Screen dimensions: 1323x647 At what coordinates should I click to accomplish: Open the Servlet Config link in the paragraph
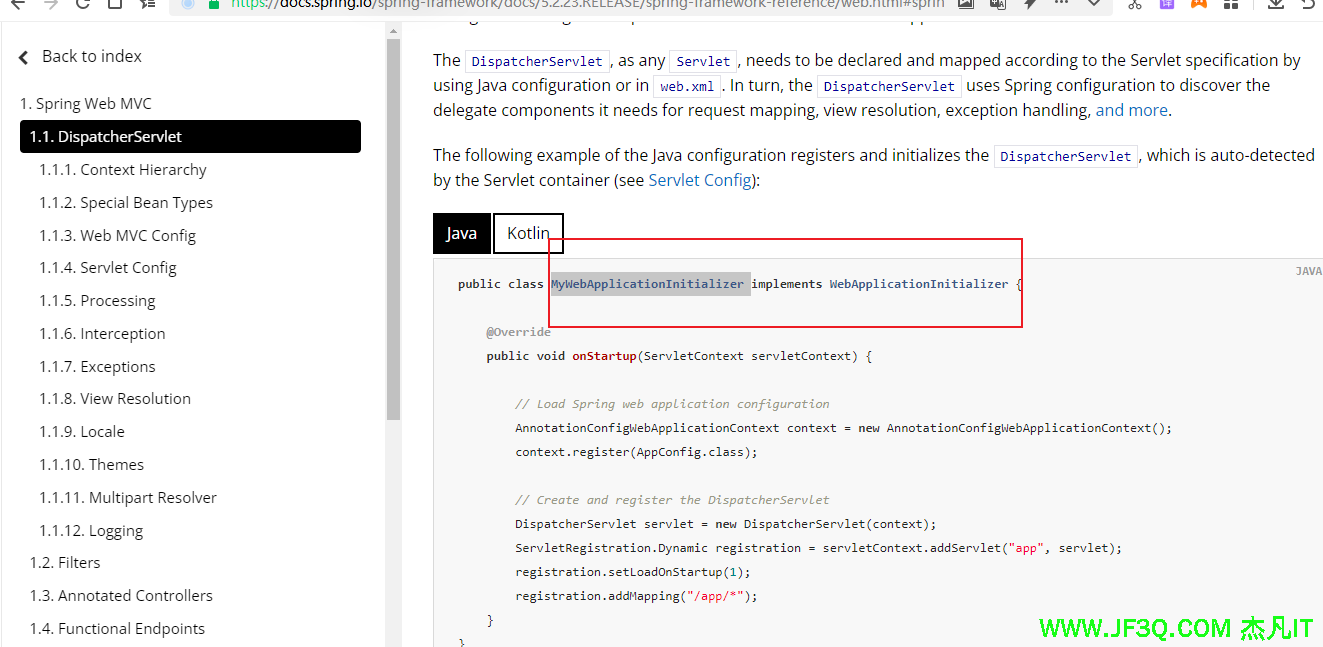700,180
